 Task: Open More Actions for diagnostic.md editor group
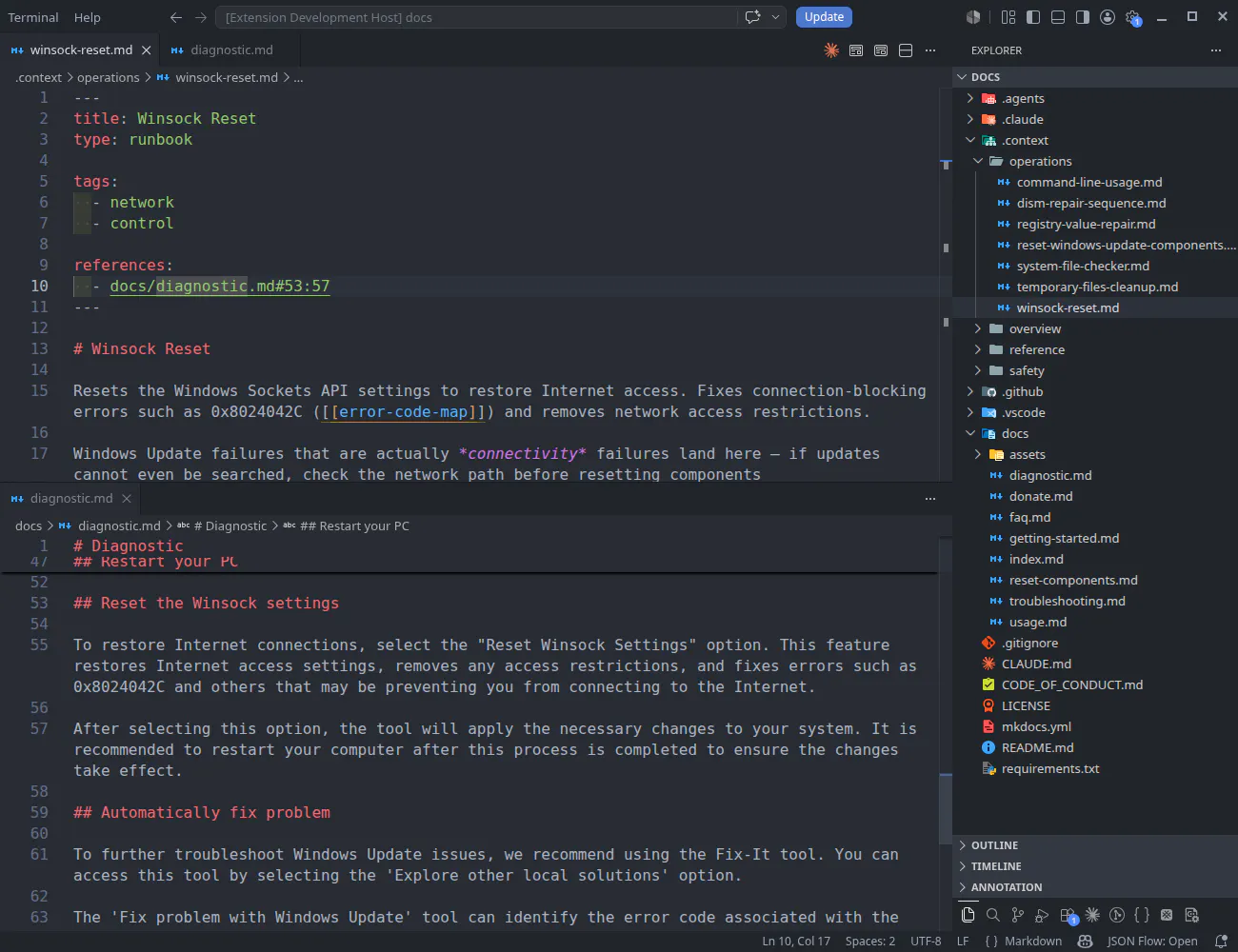(930, 498)
